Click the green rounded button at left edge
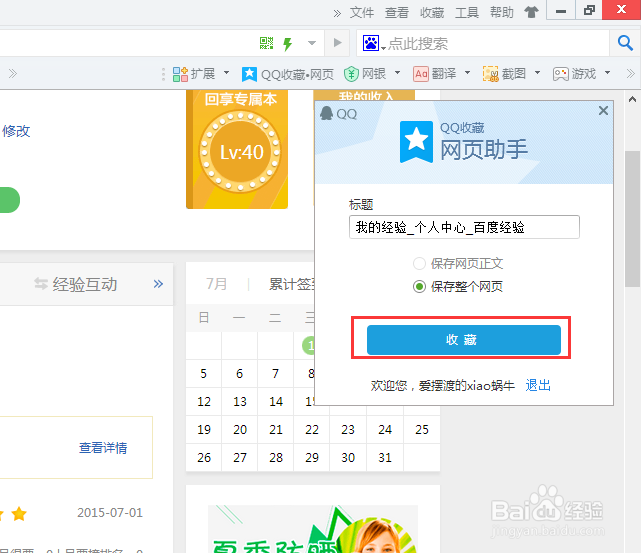The image size is (641, 553). tap(9, 200)
